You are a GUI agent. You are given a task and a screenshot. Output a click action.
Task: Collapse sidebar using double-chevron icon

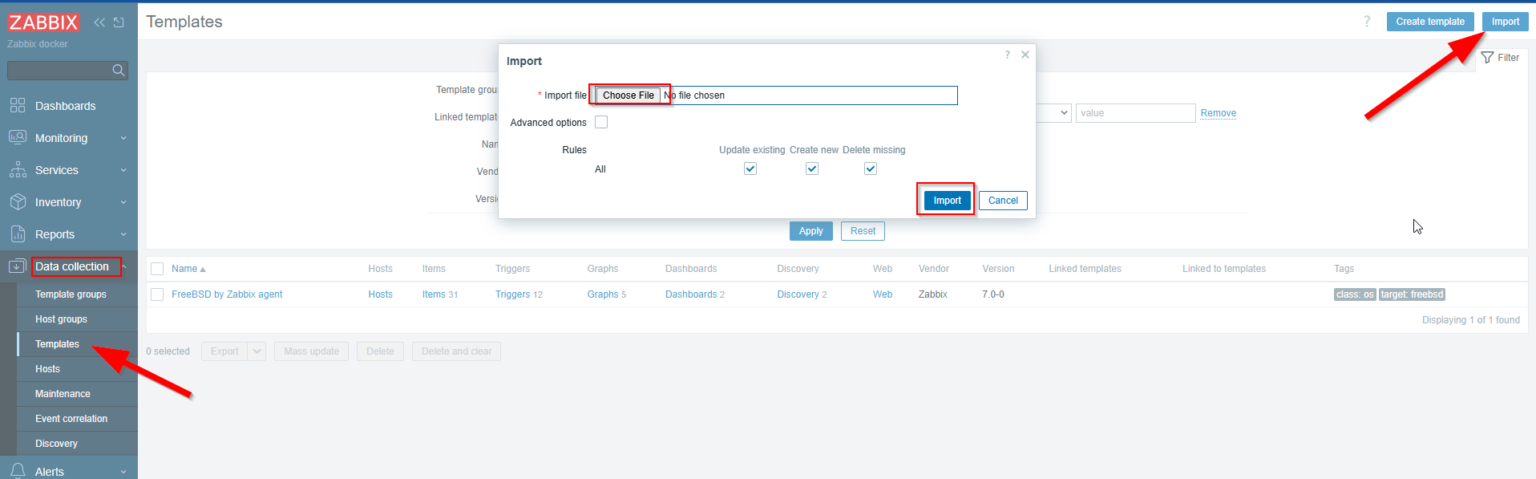[x=100, y=22]
